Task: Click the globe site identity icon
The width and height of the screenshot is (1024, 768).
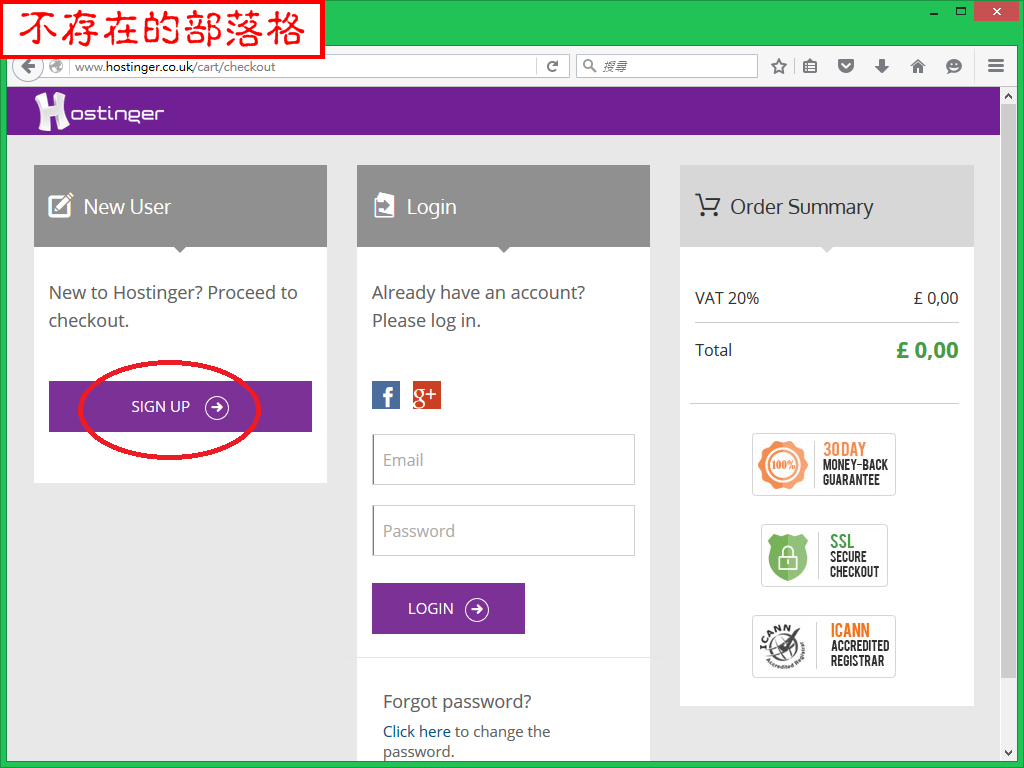Action: pos(56,66)
